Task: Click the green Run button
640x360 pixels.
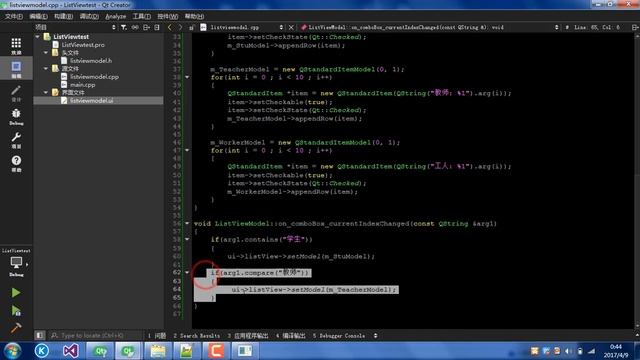Action: (16, 292)
